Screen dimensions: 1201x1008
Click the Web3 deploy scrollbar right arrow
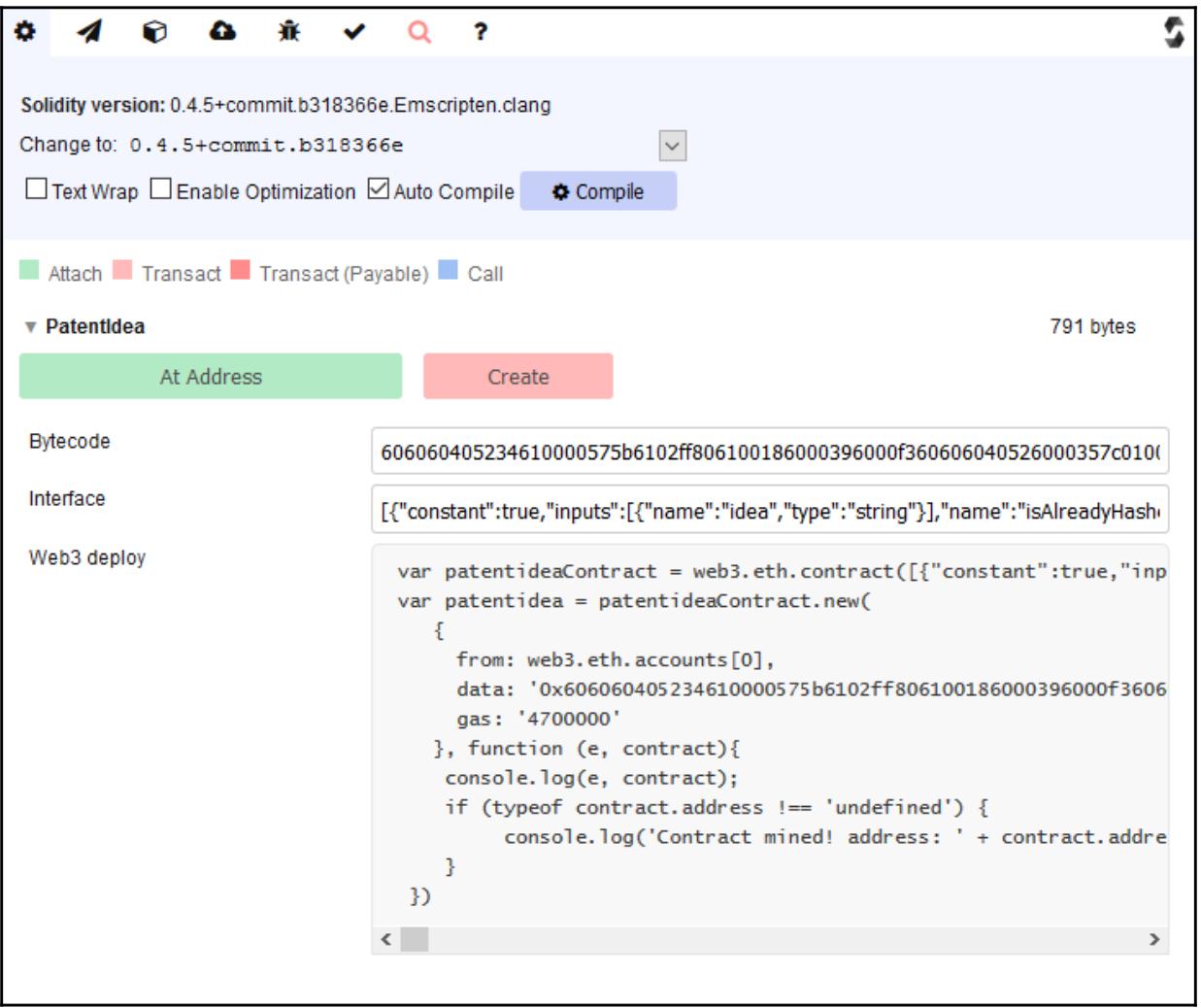click(1154, 939)
